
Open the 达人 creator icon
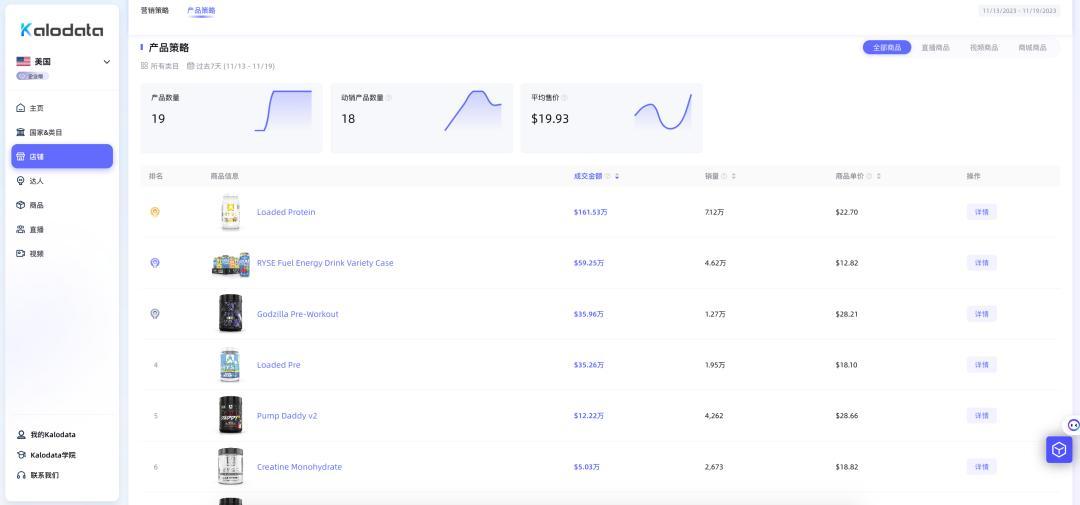click(x=21, y=181)
